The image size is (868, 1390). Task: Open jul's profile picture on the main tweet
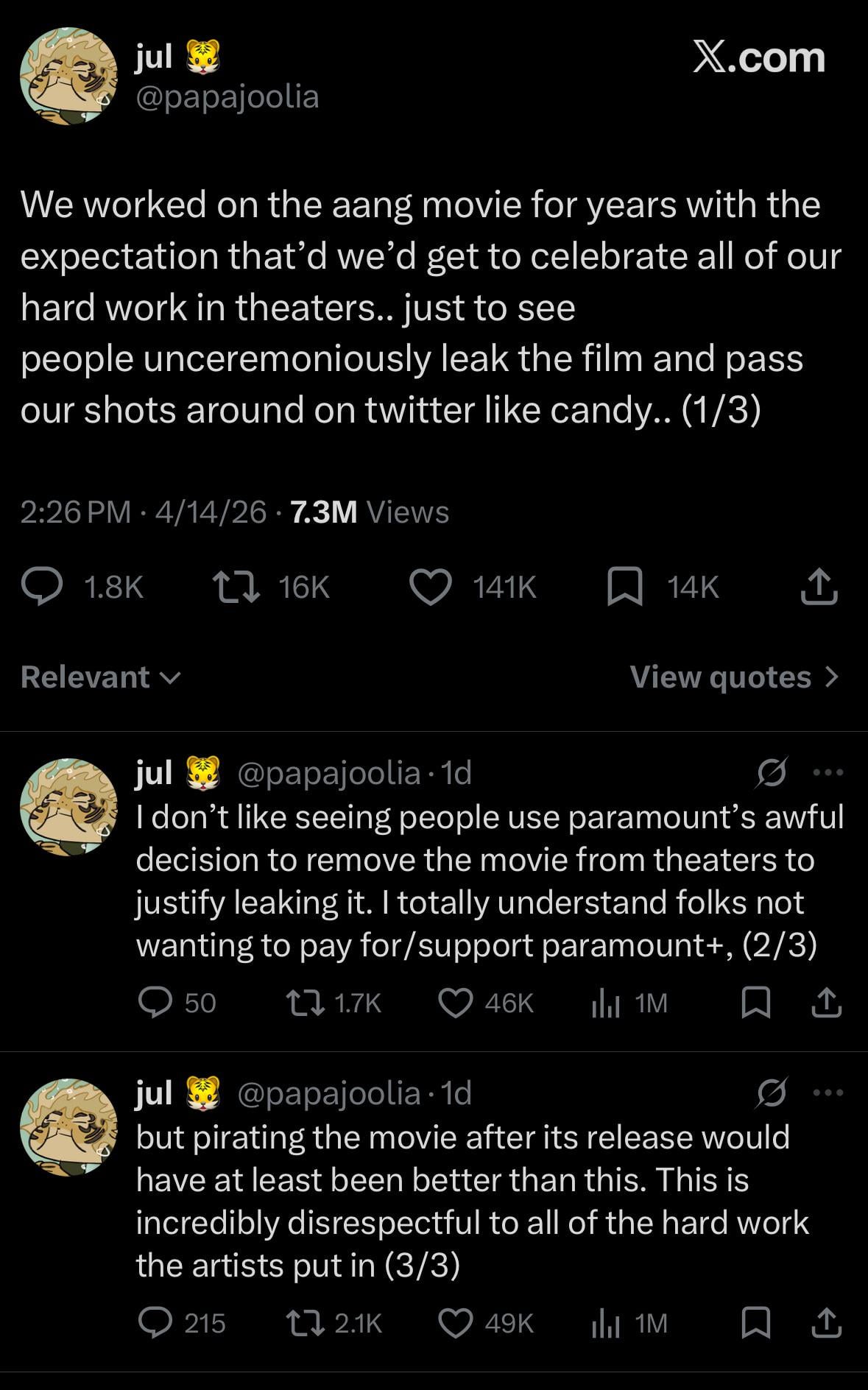point(68,76)
